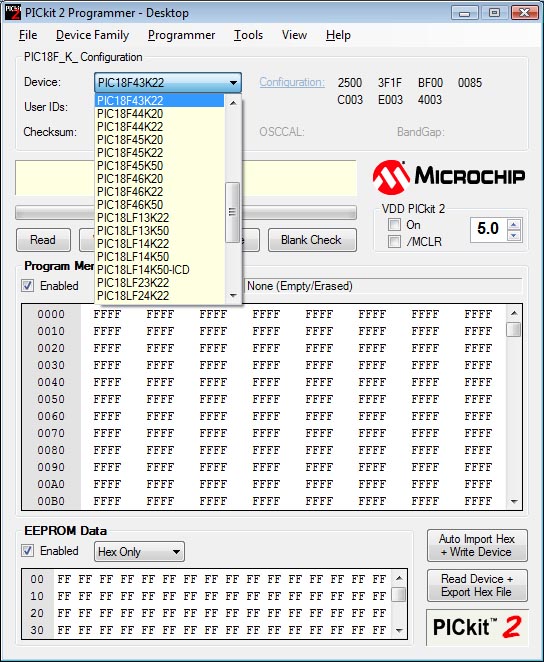Click configuration word 0085
544x662 pixels.
pyautogui.click(x=470, y=83)
